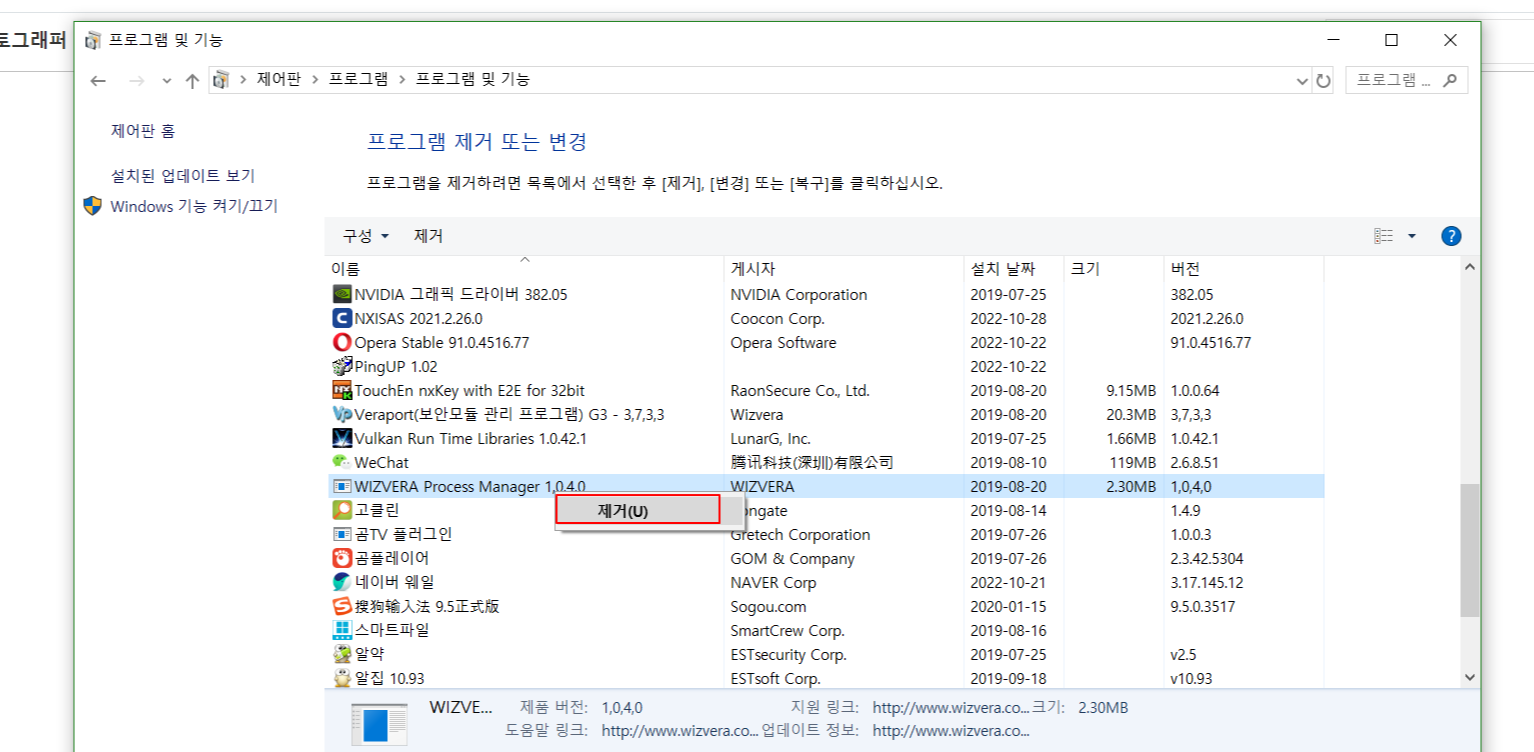Click the NAVER Corp publisher cell
This screenshot has height=752, width=1534.
tap(773, 583)
